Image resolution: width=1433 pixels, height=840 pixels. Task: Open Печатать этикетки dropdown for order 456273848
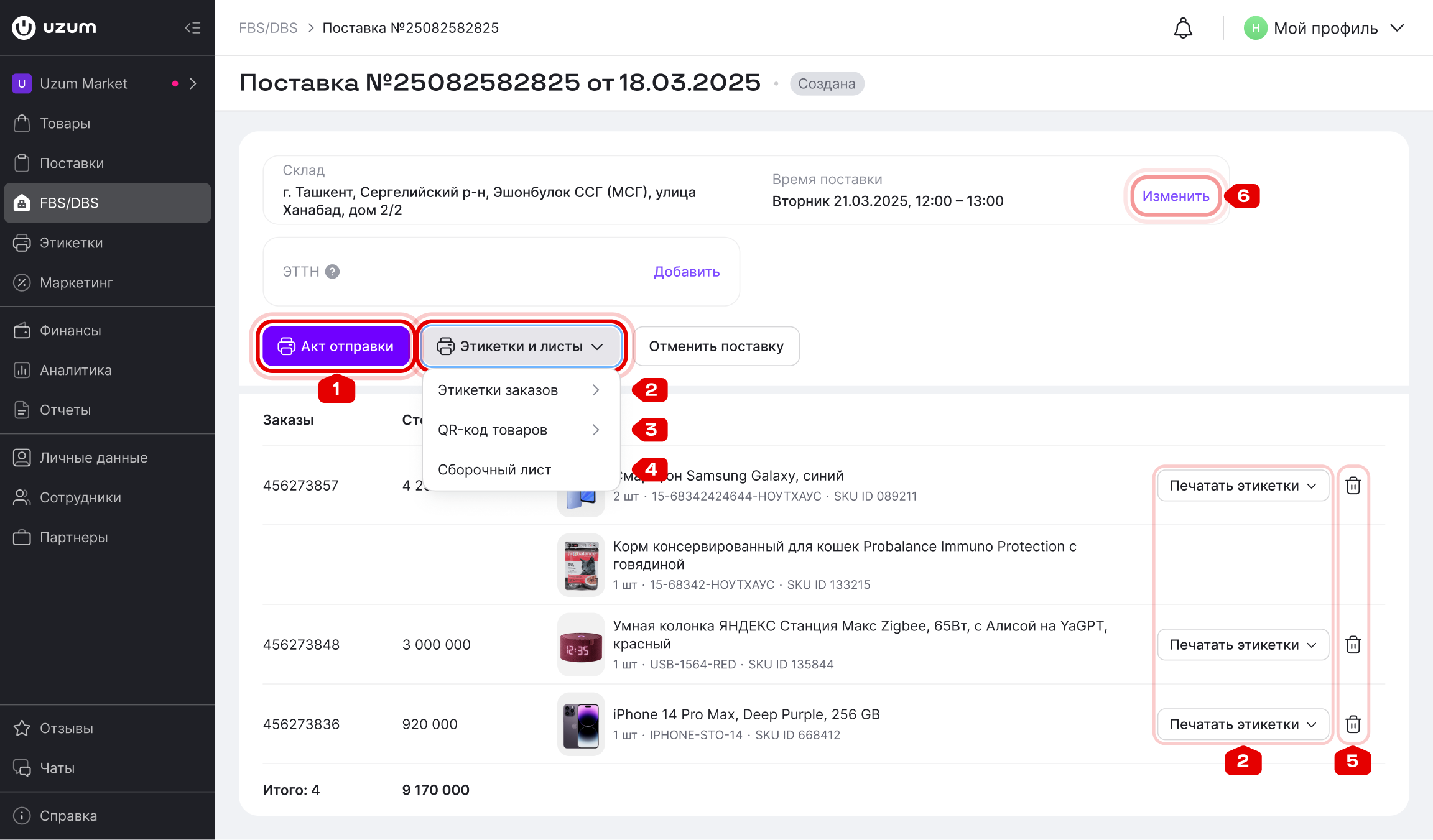1243,645
